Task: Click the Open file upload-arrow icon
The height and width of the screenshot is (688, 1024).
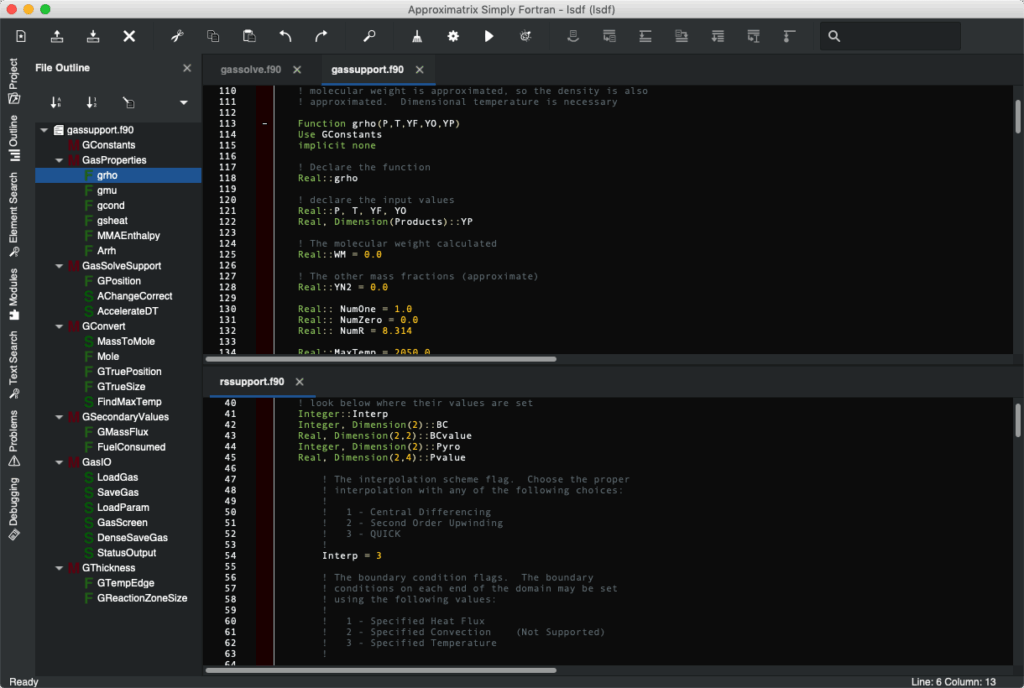Action: click(57, 37)
